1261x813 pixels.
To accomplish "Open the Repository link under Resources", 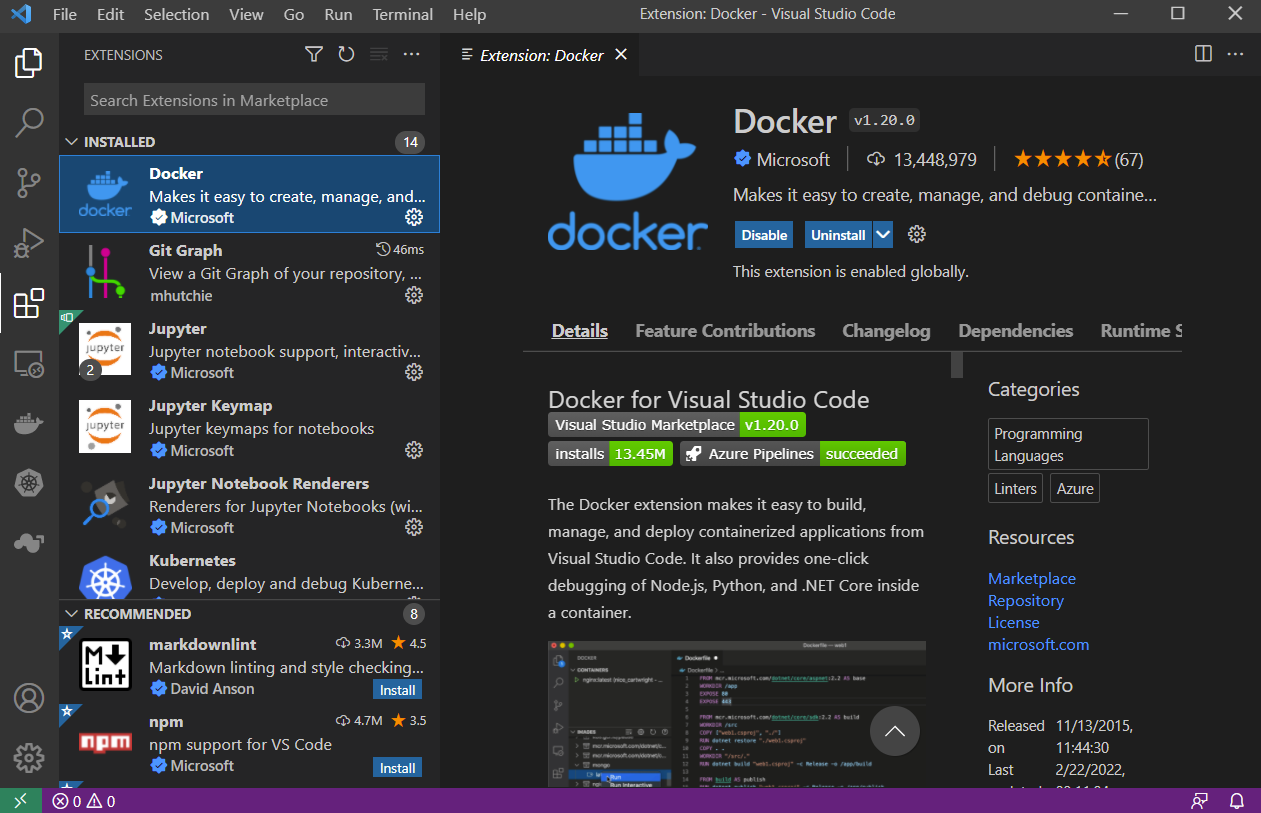I will click(x=1025, y=600).
